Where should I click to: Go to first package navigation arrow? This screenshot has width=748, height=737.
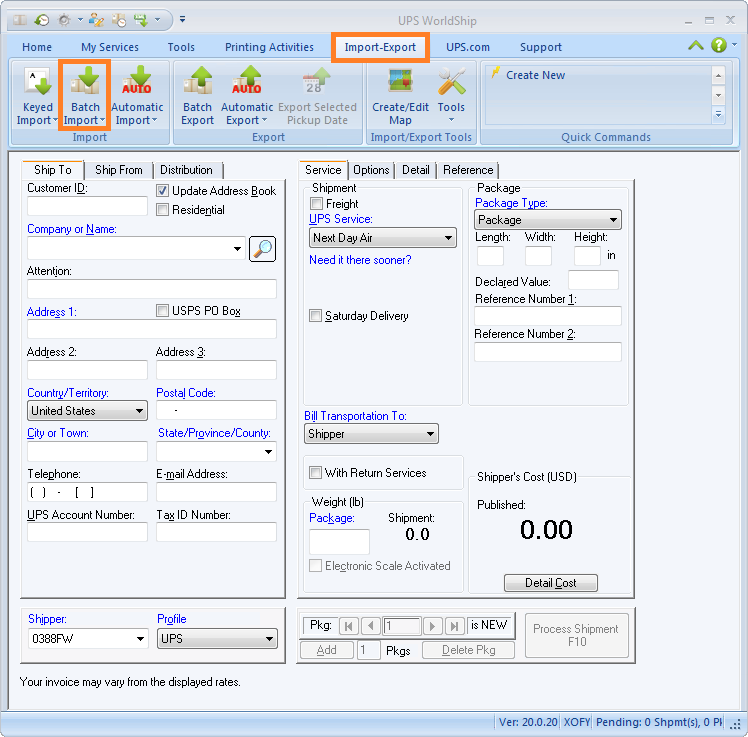(x=349, y=626)
